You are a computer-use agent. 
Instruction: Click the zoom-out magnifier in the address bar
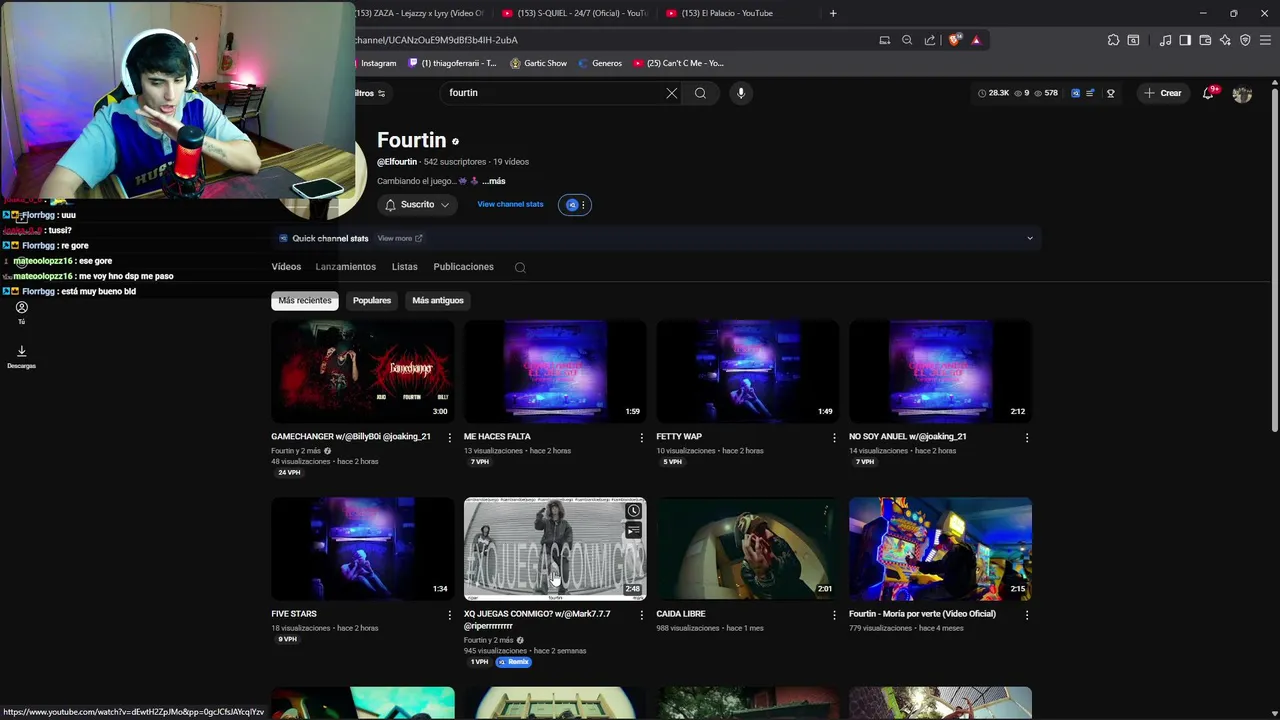[907, 40]
